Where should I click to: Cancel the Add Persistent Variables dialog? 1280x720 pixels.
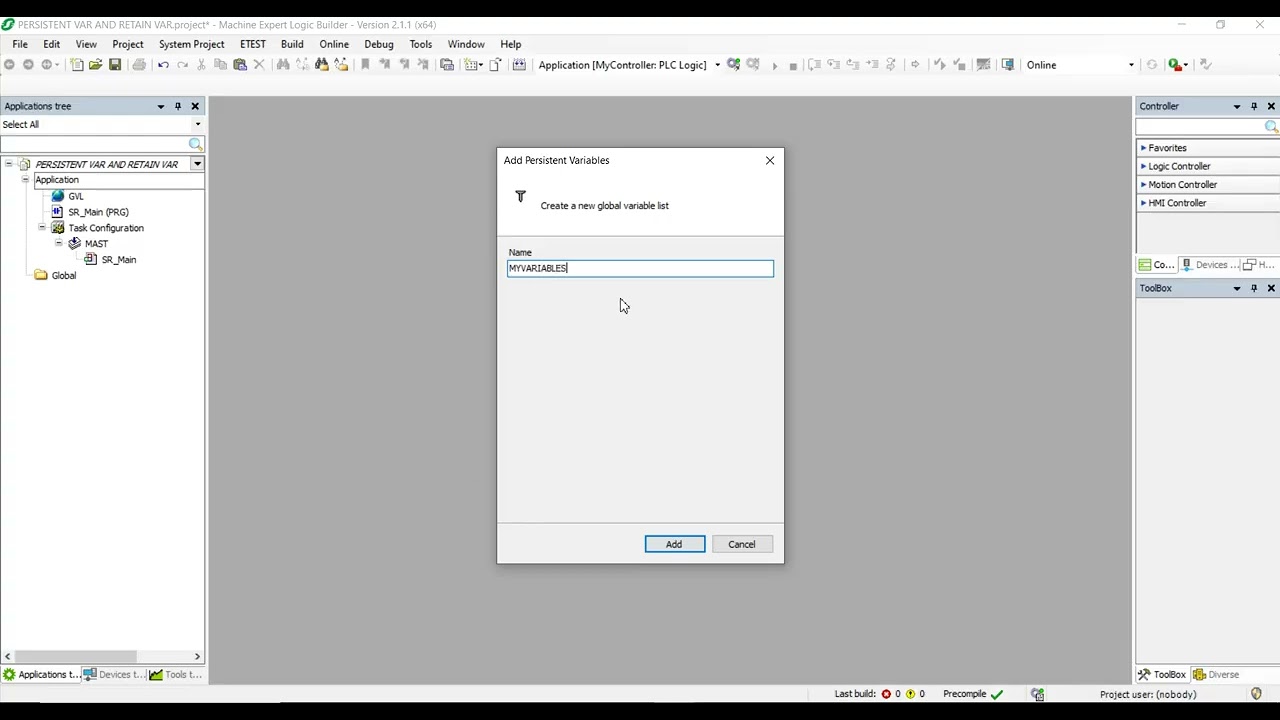(x=742, y=544)
